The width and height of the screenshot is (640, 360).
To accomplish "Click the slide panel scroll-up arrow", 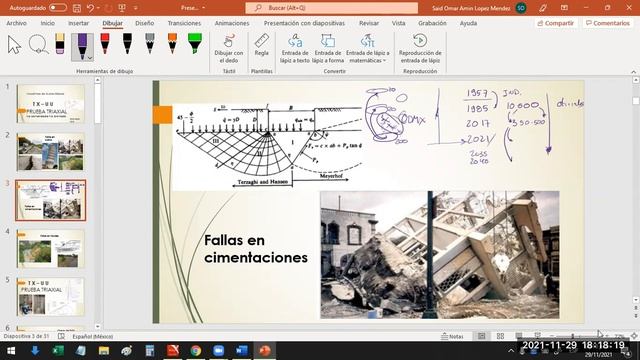I will click(x=98, y=80).
